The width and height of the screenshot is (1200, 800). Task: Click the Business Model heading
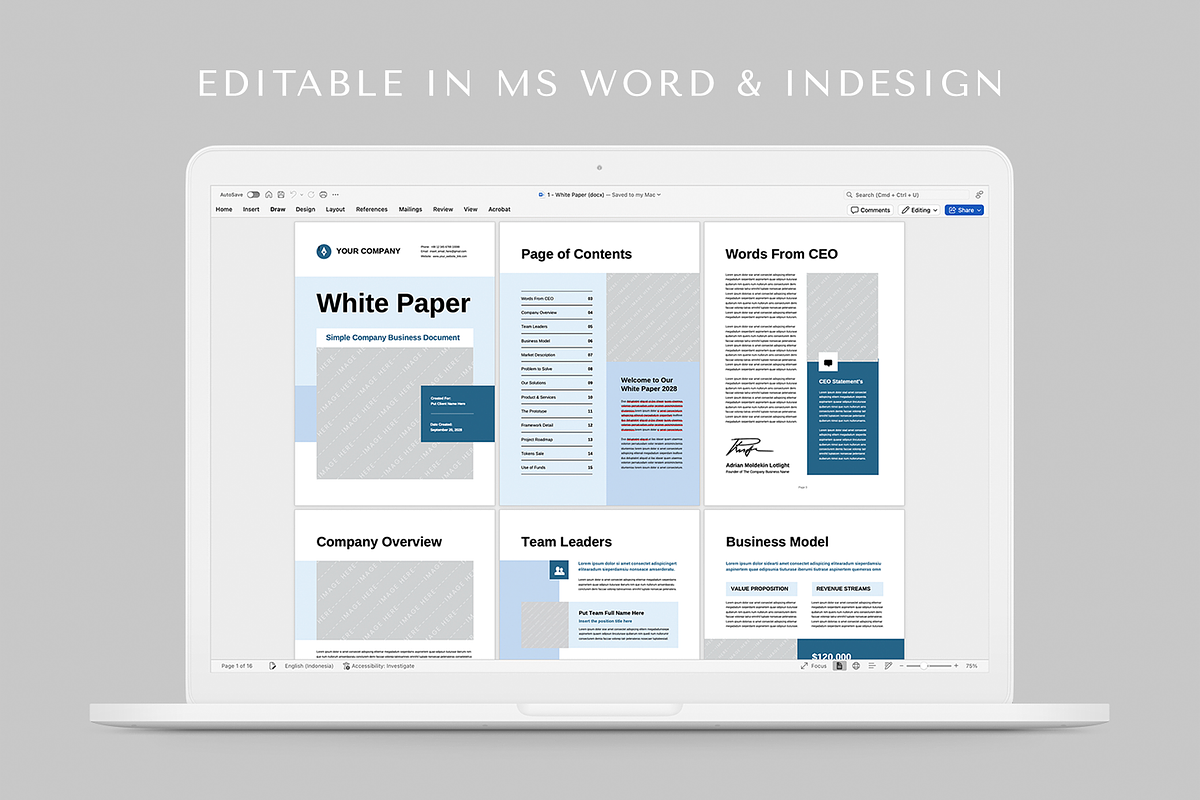coord(777,542)
